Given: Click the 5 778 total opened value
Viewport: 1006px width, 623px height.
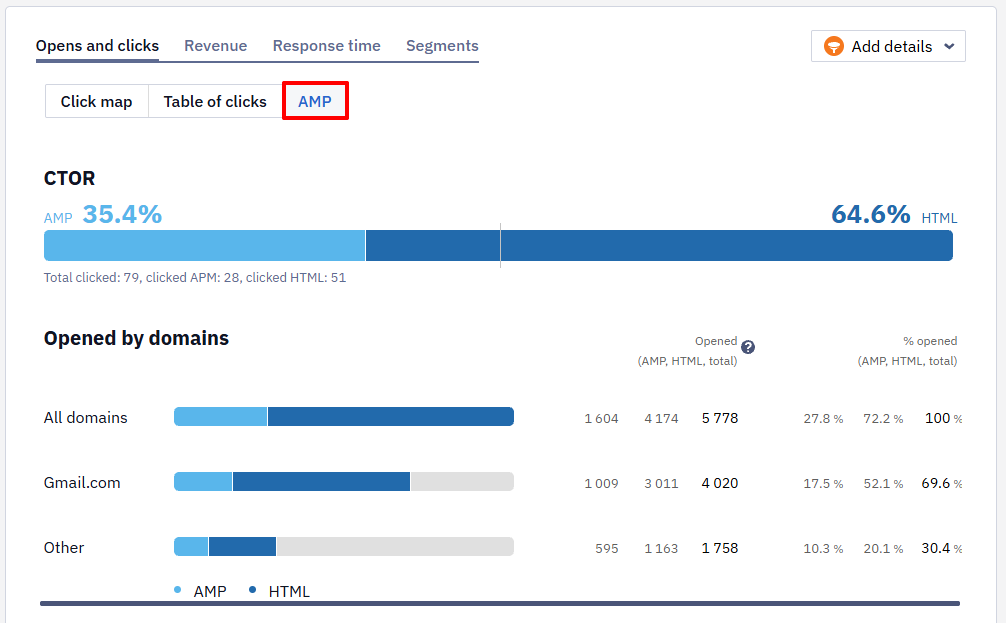Looking at the screenshot, I should [720, 418].
